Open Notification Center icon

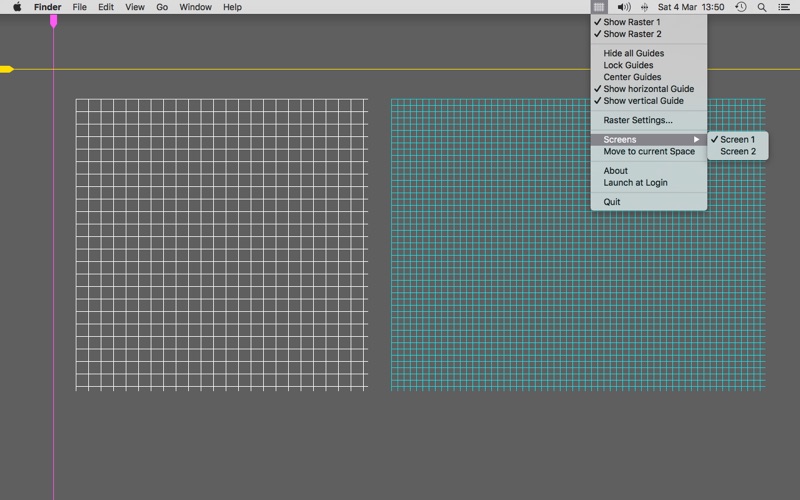(x=784, y=7)
